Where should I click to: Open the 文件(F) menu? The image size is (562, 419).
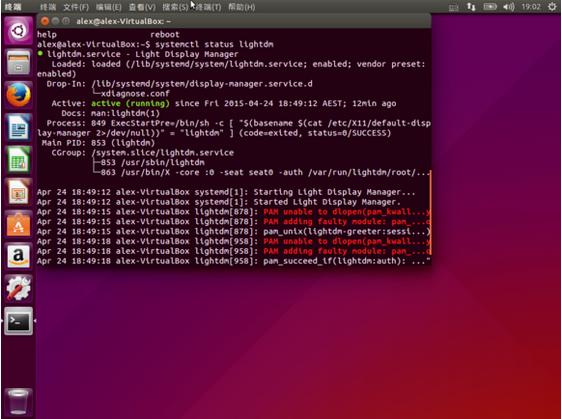76,7
